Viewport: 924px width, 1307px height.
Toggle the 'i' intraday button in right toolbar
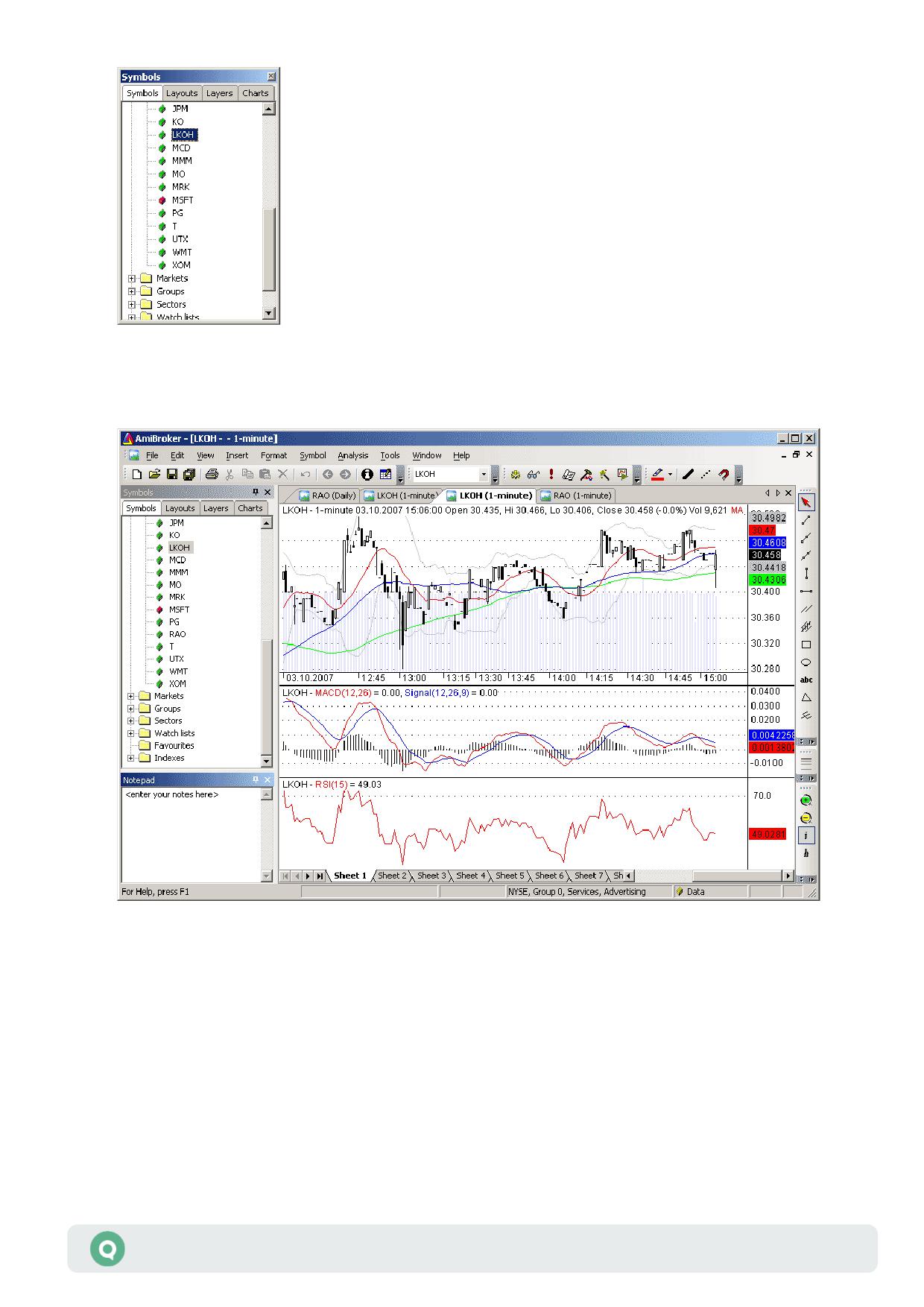(806, 836)
